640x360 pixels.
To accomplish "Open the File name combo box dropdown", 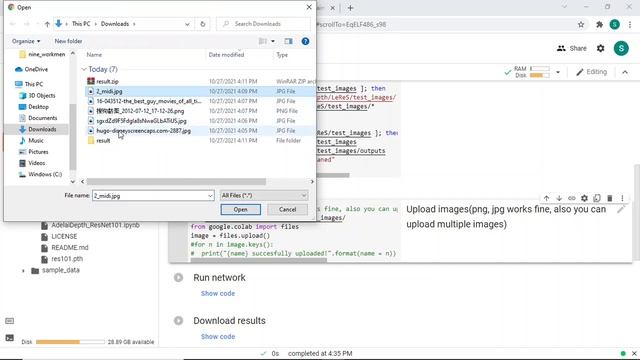I will coord(210,196).
